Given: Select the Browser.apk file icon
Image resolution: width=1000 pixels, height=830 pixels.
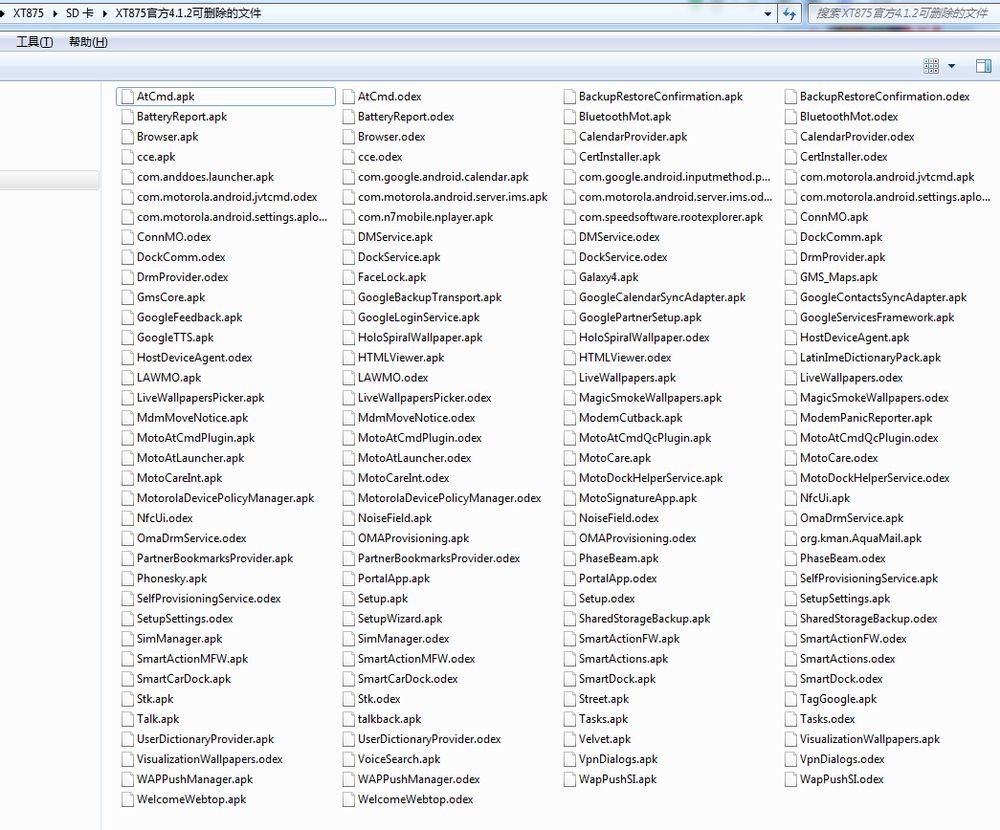Looking at the screenshot, I should tap(127, 137).
